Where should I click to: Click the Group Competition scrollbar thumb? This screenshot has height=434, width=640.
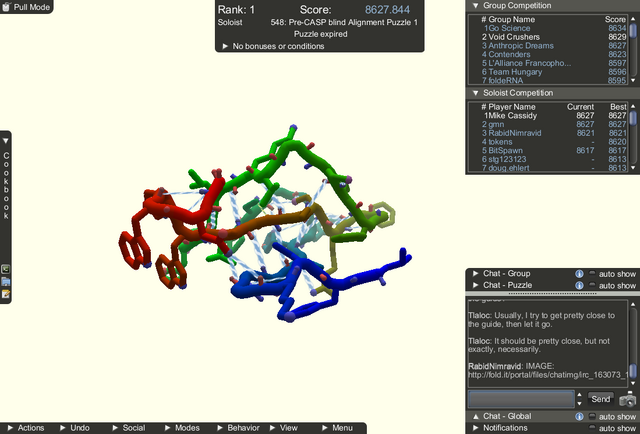[x=633, y=31]
